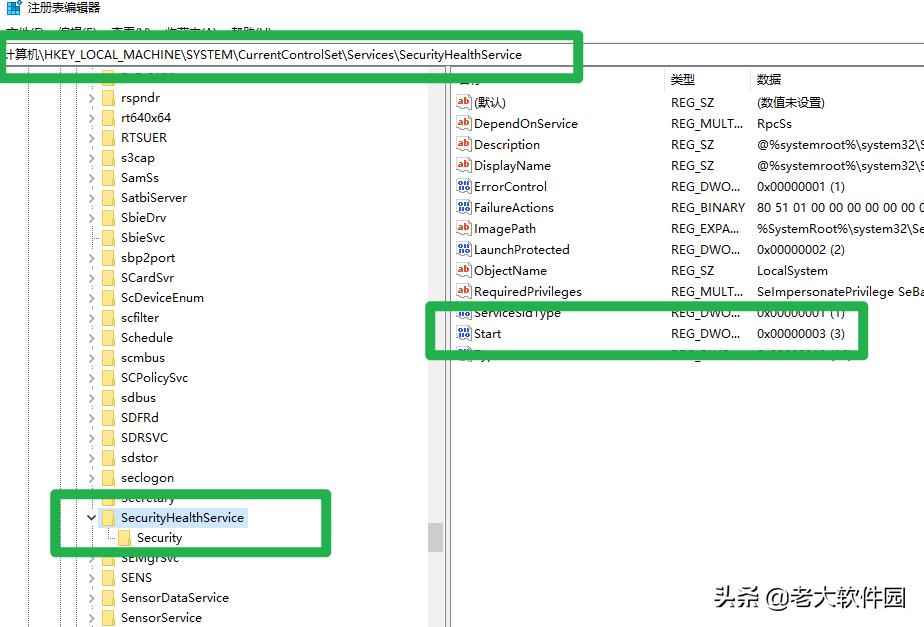The height and width of the screenshot is (627, 924).
Task: Click the rt640x64 folder icon
Action: point(108,118)
